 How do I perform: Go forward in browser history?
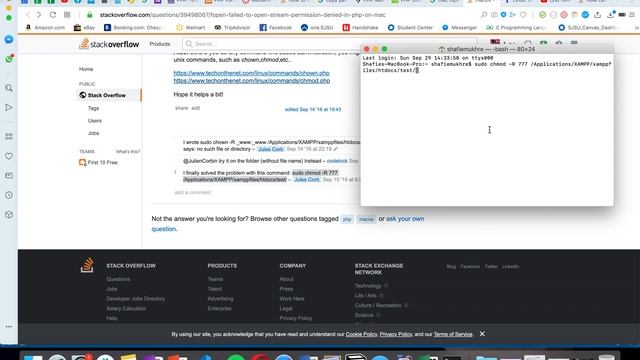39,15
